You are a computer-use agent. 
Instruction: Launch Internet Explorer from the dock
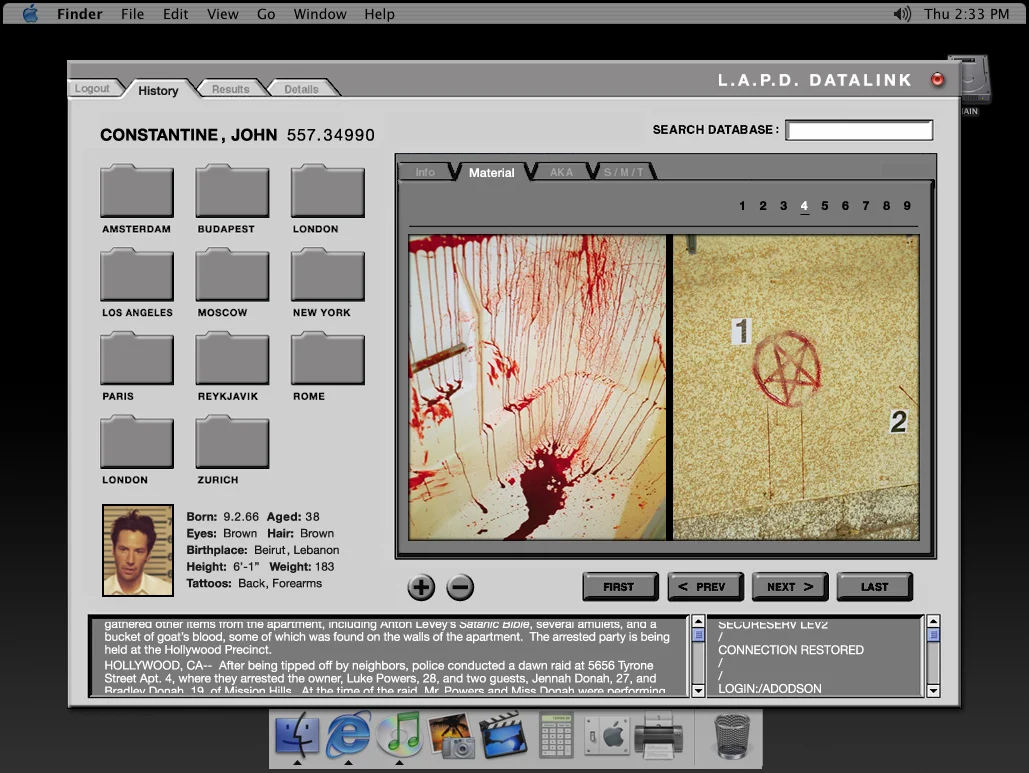(x=348, y=734)
